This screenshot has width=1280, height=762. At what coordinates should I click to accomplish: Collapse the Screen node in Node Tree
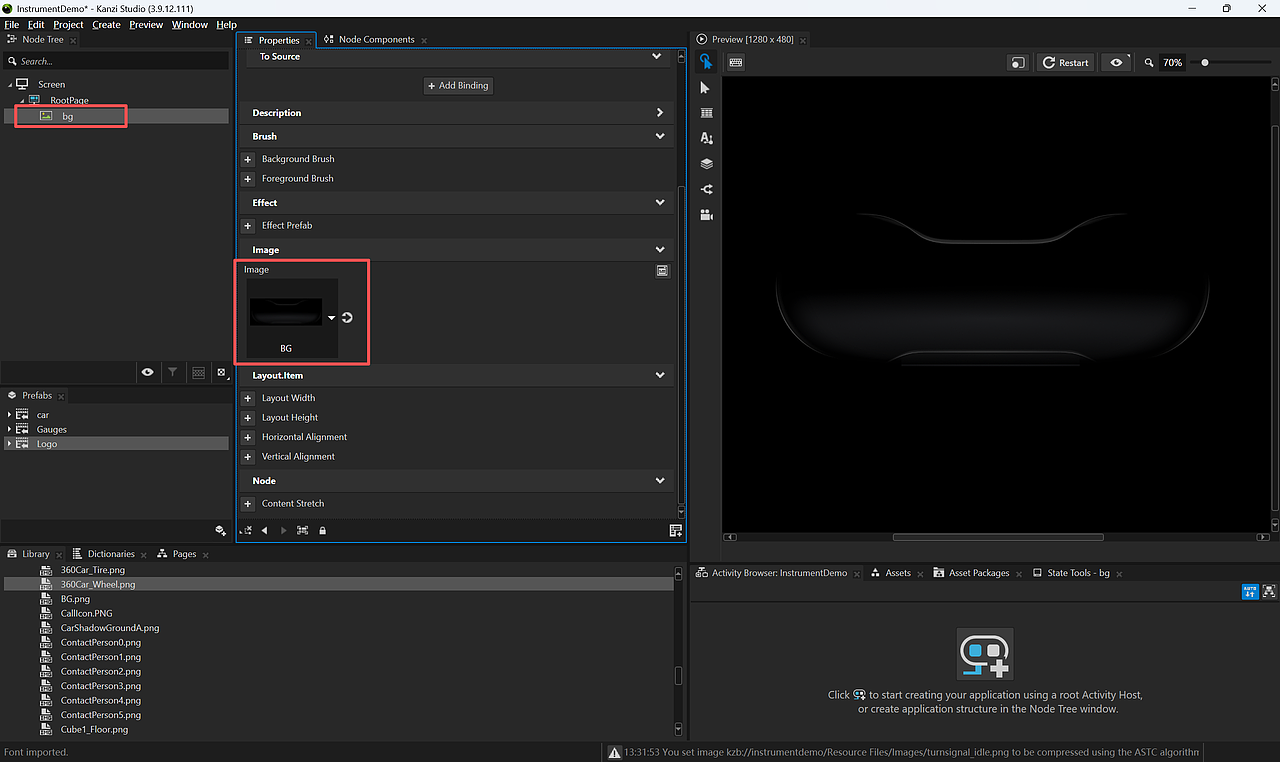(x=10, y=85)
